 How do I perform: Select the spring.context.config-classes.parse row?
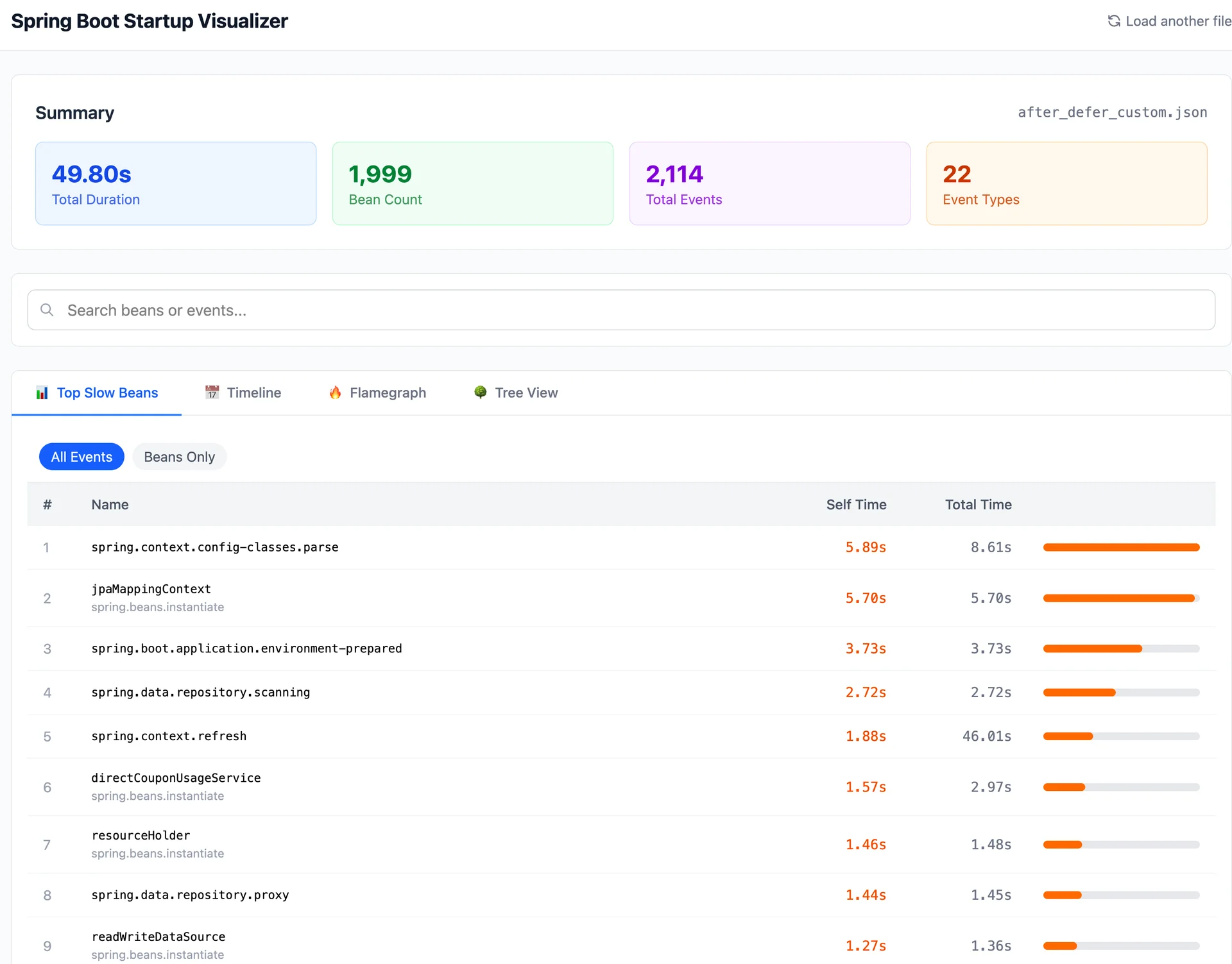click(x=215, y=548)
